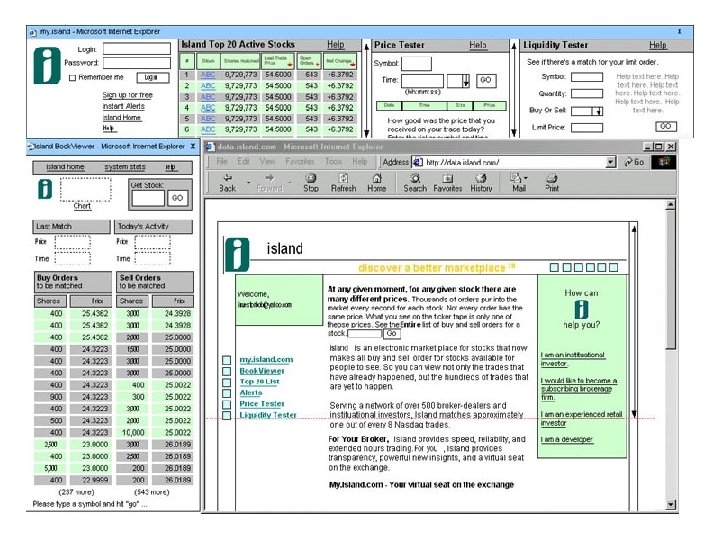Open Search from browser toolbar

click(415, 178)
